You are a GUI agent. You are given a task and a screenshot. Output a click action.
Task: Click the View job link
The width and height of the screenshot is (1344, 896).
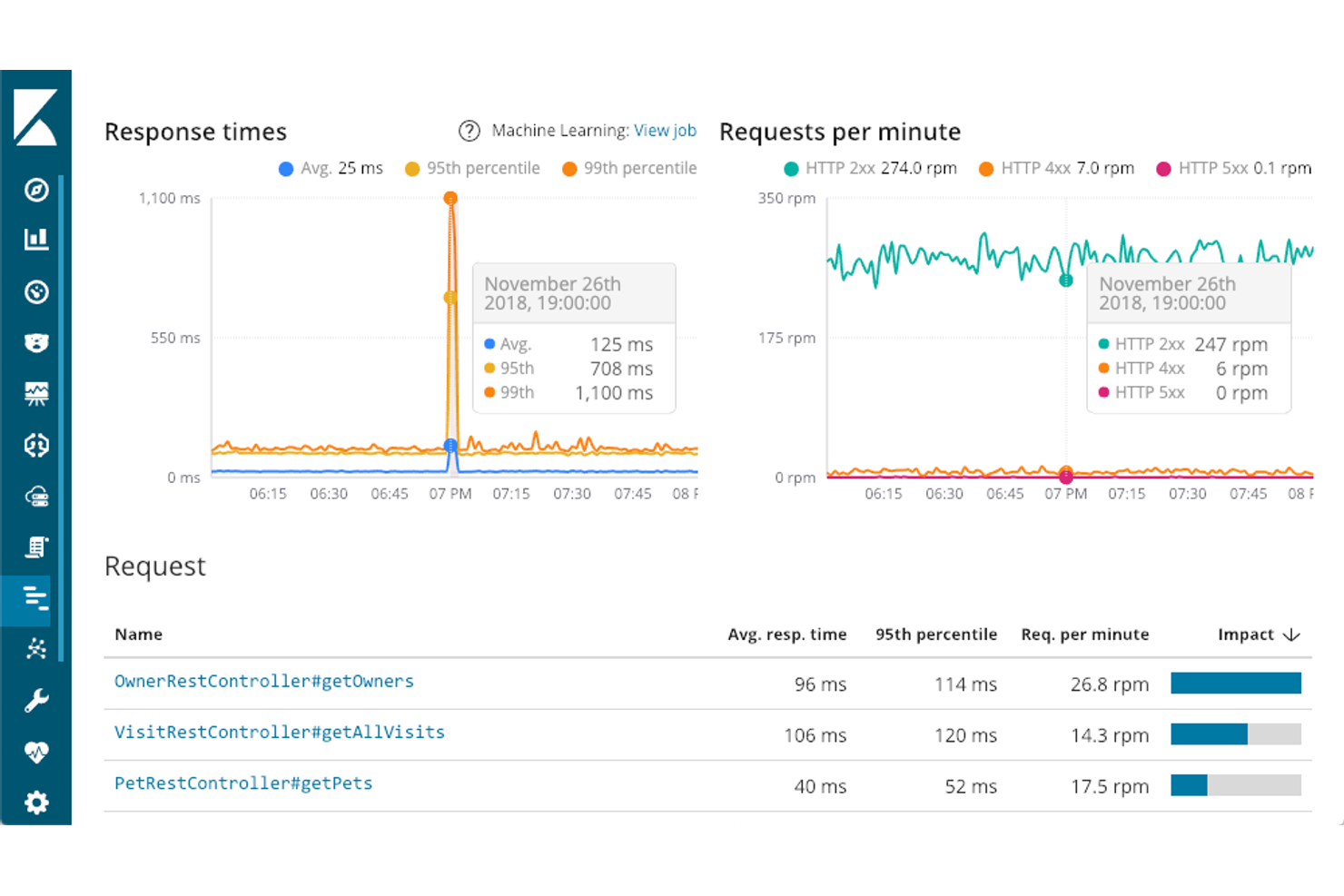tap(666, 130)
